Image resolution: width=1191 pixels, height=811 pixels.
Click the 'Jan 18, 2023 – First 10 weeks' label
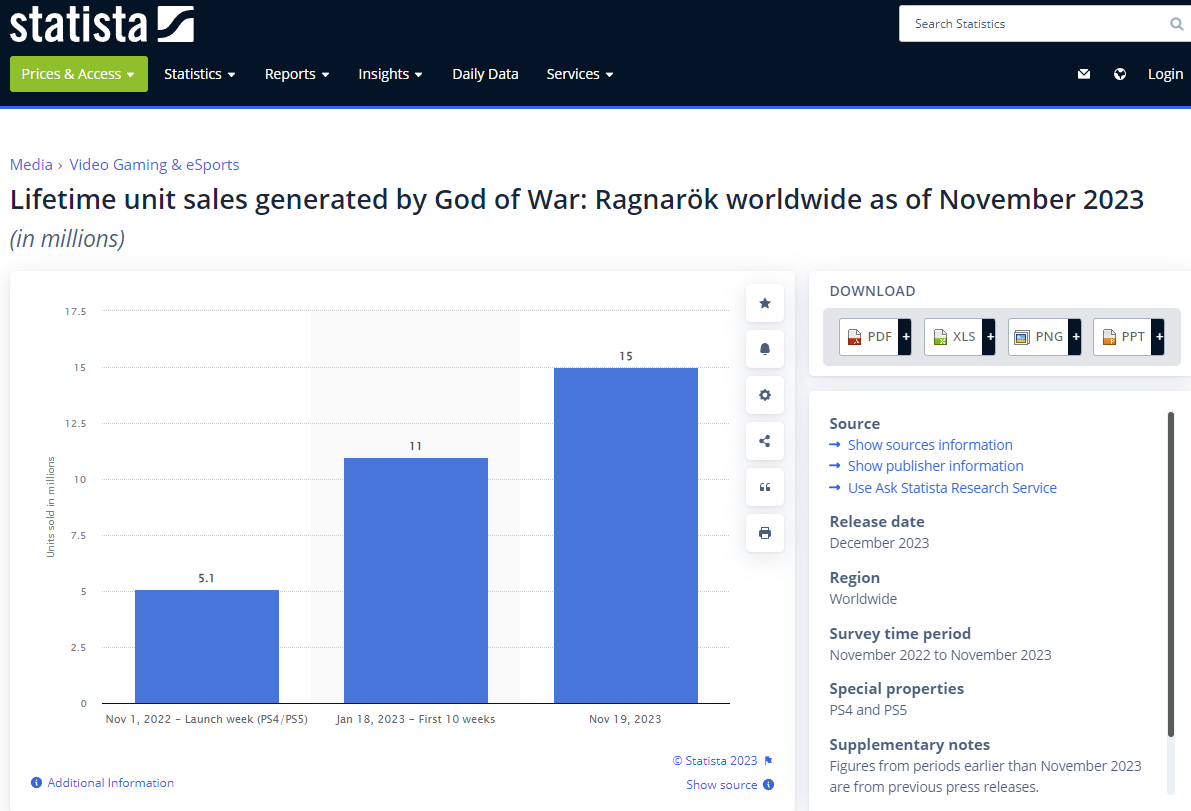click(x=415, y=719)
